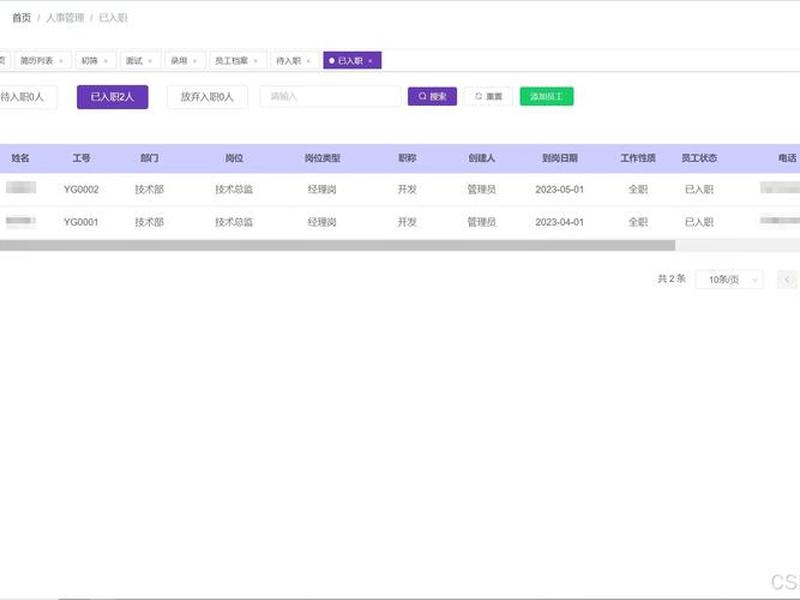Close the active 已入职 tab via its x
The height and width of the screenshot is (600, 800).
(x=370, y=61)
